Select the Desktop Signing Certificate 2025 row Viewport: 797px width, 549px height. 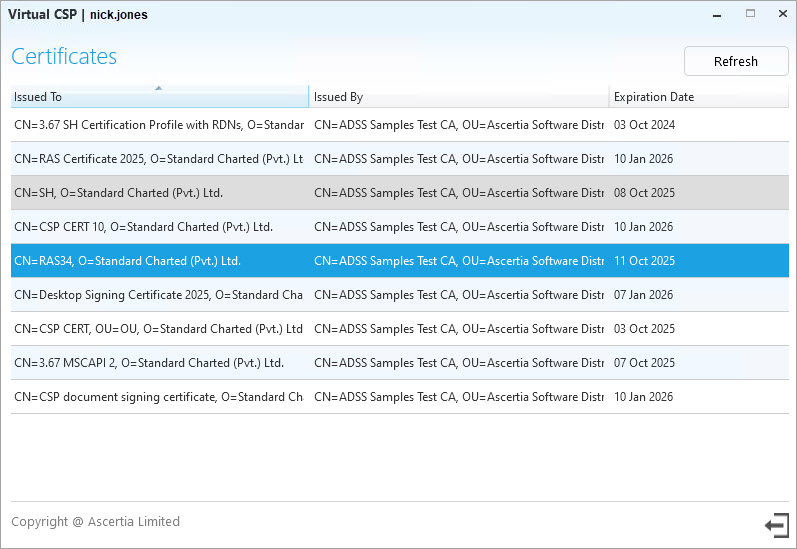click(158, 295)
